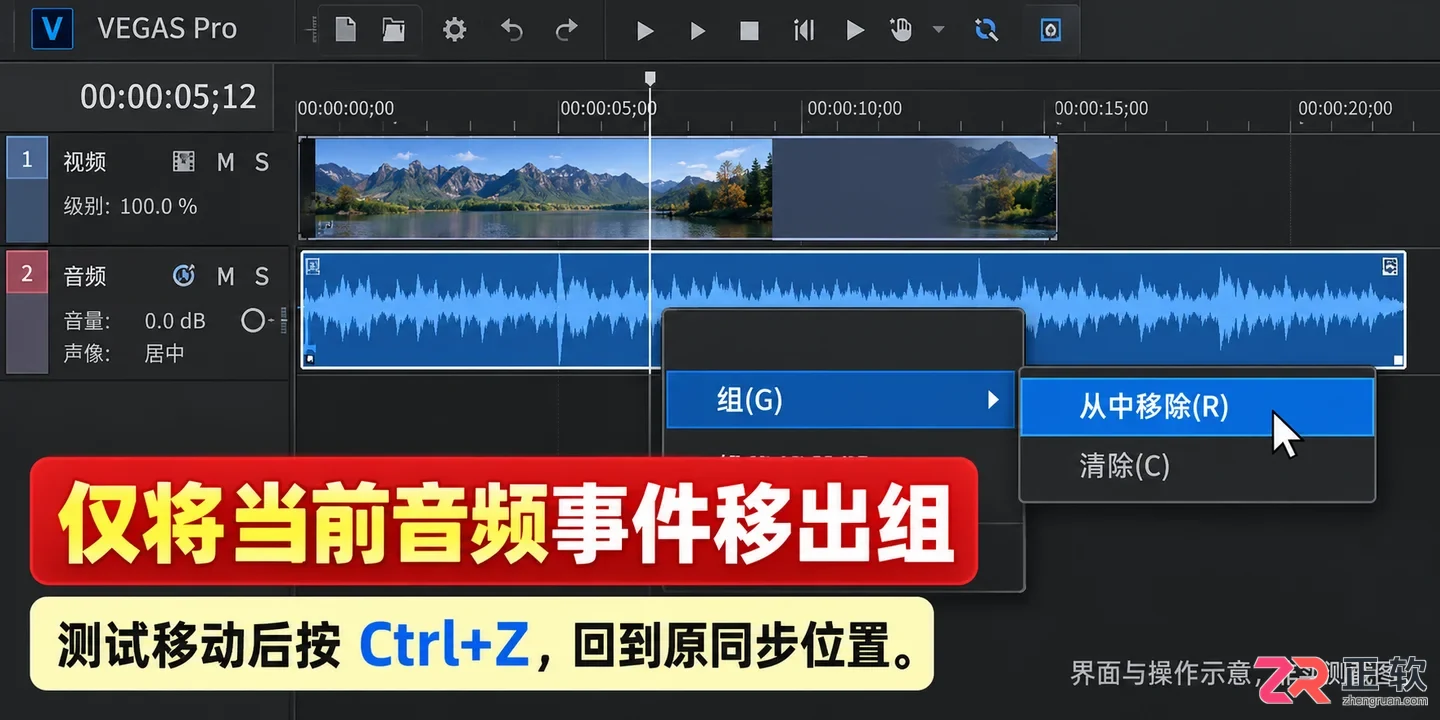Click the pan knob on the 音频 track
The height and width of the screenshot is (720, 1440).
(x=254, y=320)
